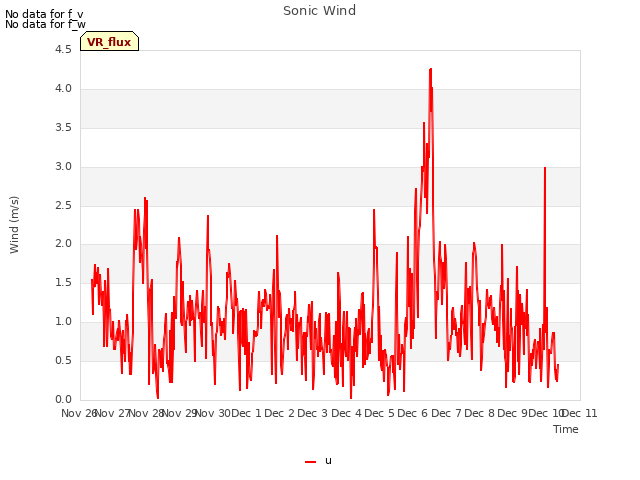The image size is (640, 480).
Task: Click the 0.0 y-axis tick label
Action: (63, 400)
